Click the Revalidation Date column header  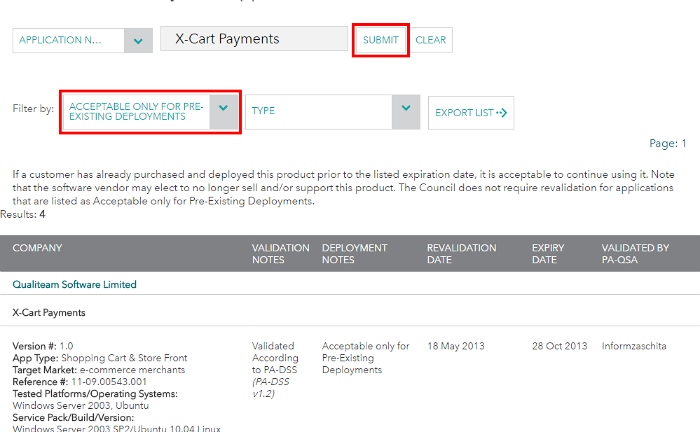pyautogui.click(x=461, y=253)
